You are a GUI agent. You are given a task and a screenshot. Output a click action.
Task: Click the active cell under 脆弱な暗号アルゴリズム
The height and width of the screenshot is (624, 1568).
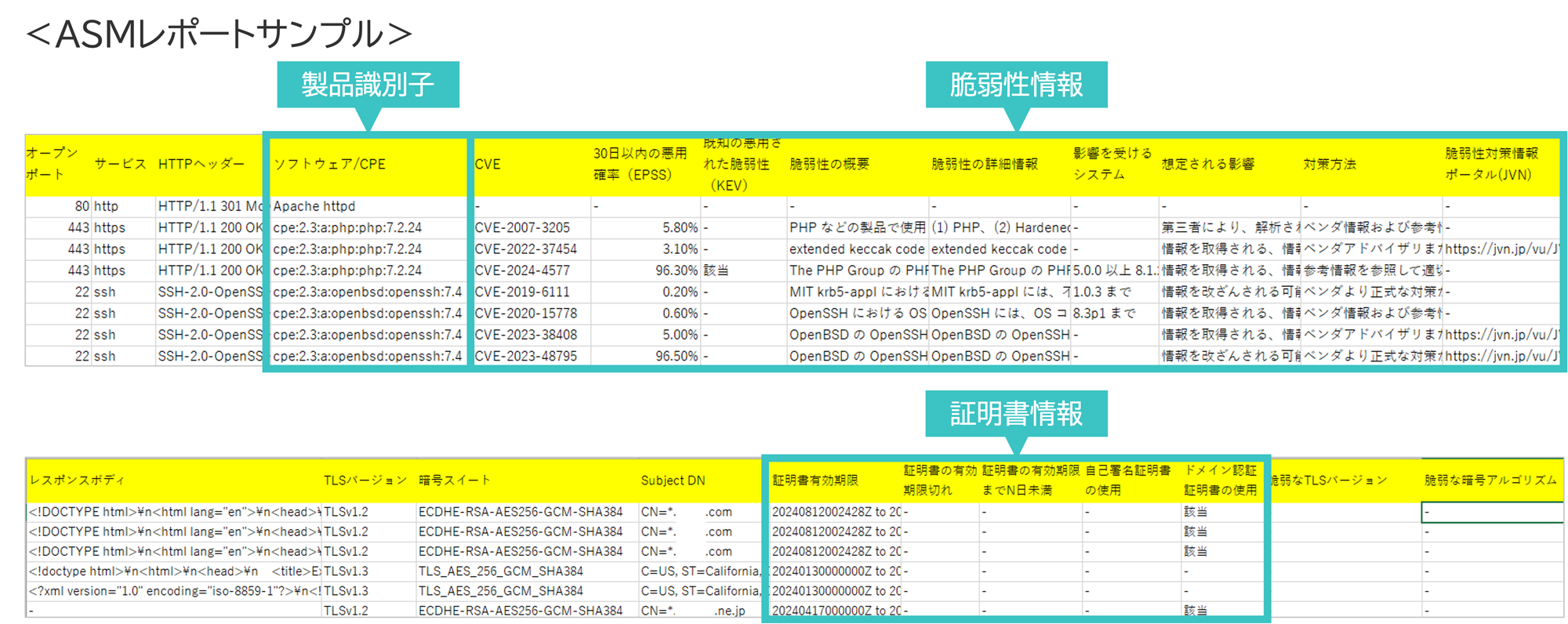(x=1491, y=513)
